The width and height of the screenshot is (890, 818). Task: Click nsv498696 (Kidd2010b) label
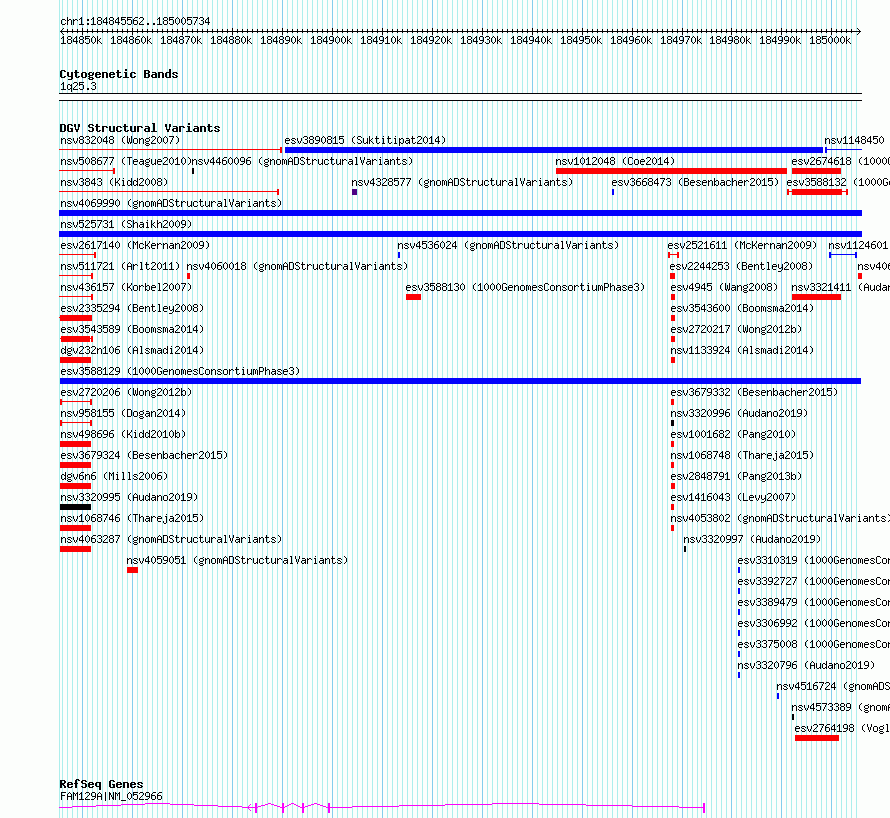tap(123, 434)
